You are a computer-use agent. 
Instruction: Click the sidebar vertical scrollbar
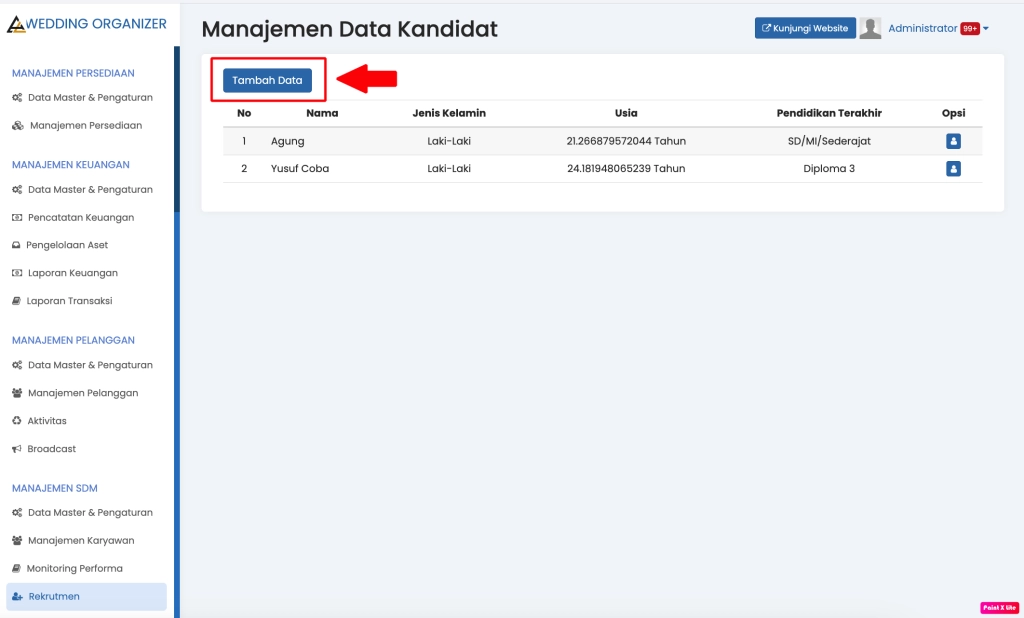177,130
